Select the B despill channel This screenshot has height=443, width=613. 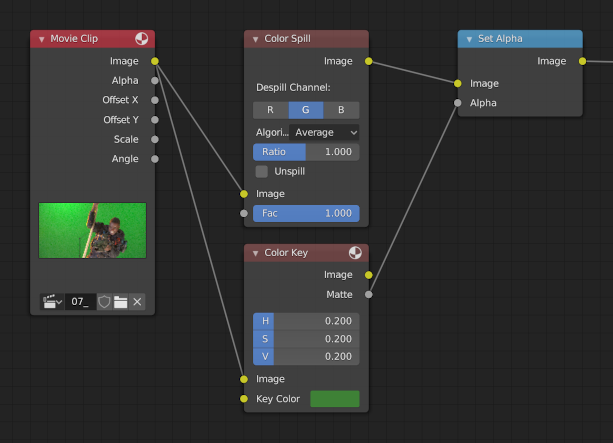341,110
